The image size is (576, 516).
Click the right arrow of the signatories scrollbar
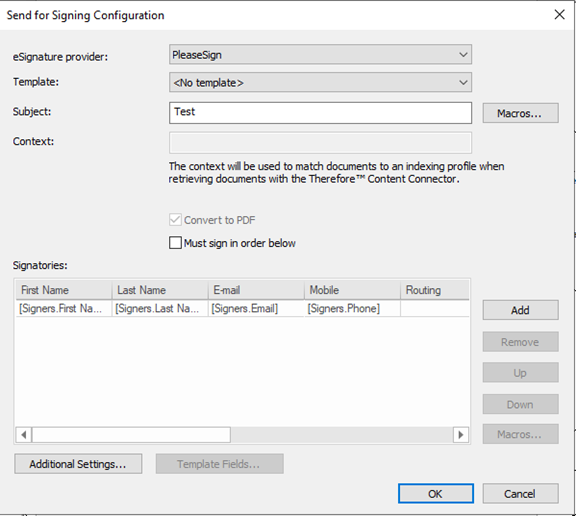[461, 435]
